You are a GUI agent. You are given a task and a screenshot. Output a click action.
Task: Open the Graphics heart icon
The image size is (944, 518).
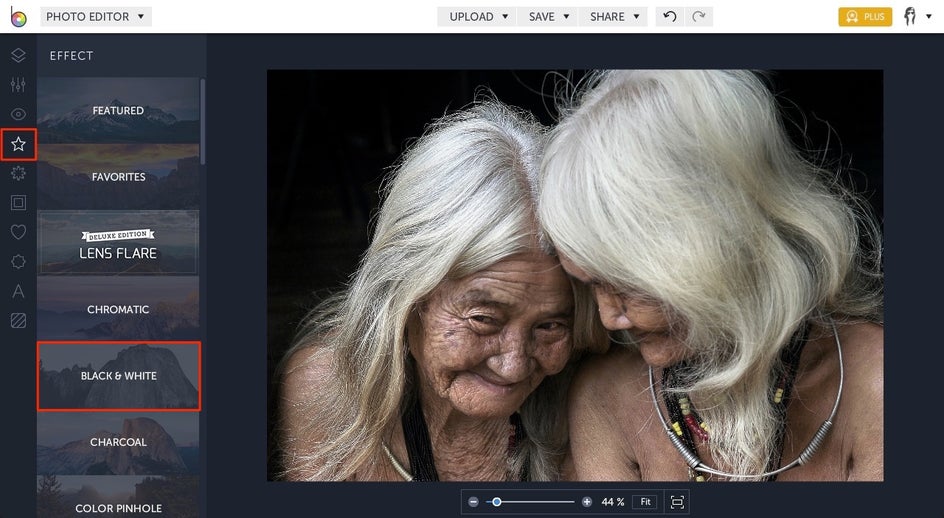18,232
